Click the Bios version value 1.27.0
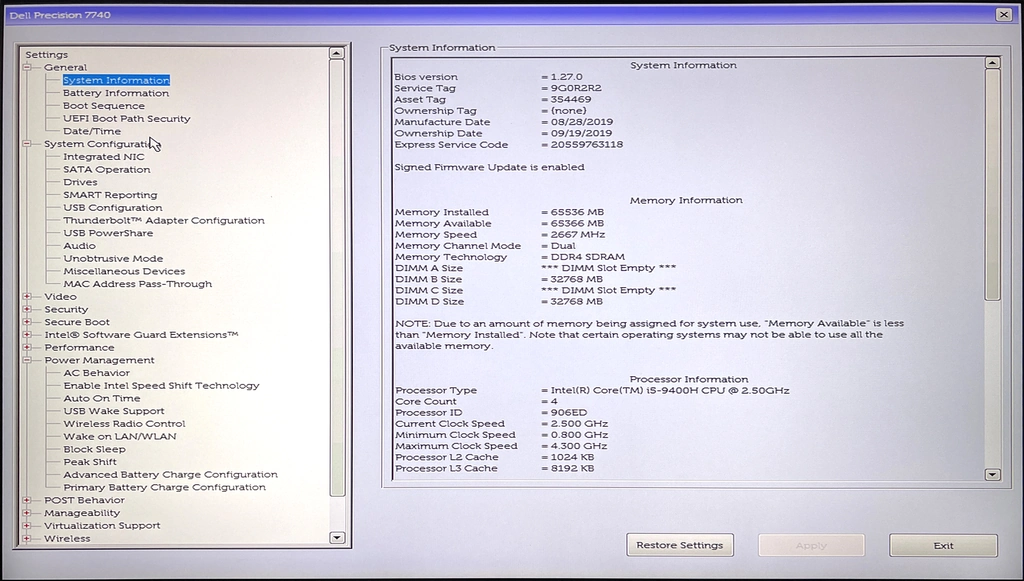Image resolution: width=1024 pixels, height=581 pixels. pos(566,77)
